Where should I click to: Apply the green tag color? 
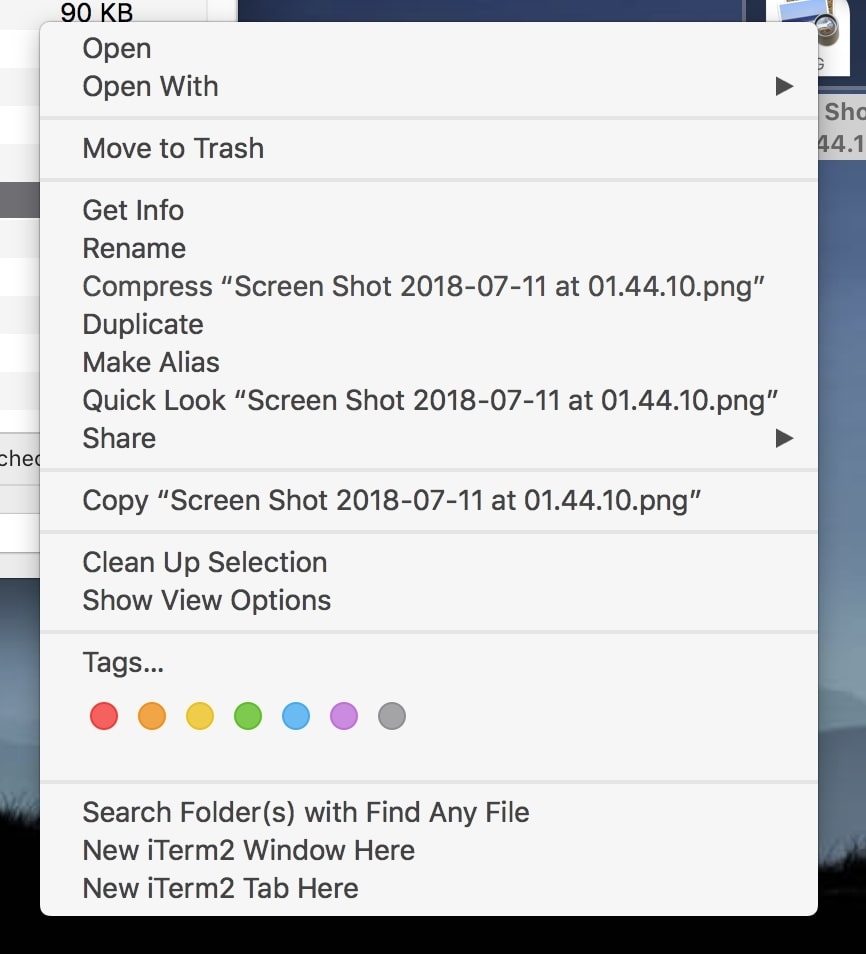pos(248,716)
